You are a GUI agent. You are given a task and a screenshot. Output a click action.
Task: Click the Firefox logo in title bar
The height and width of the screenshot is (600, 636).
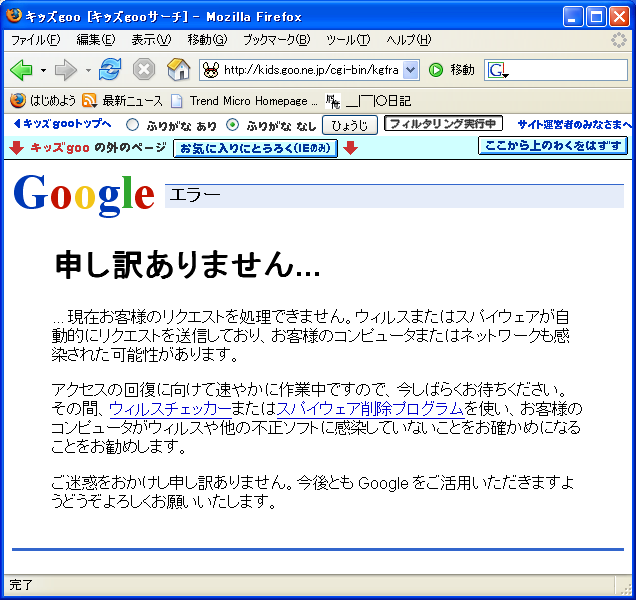tap(14, 15)
